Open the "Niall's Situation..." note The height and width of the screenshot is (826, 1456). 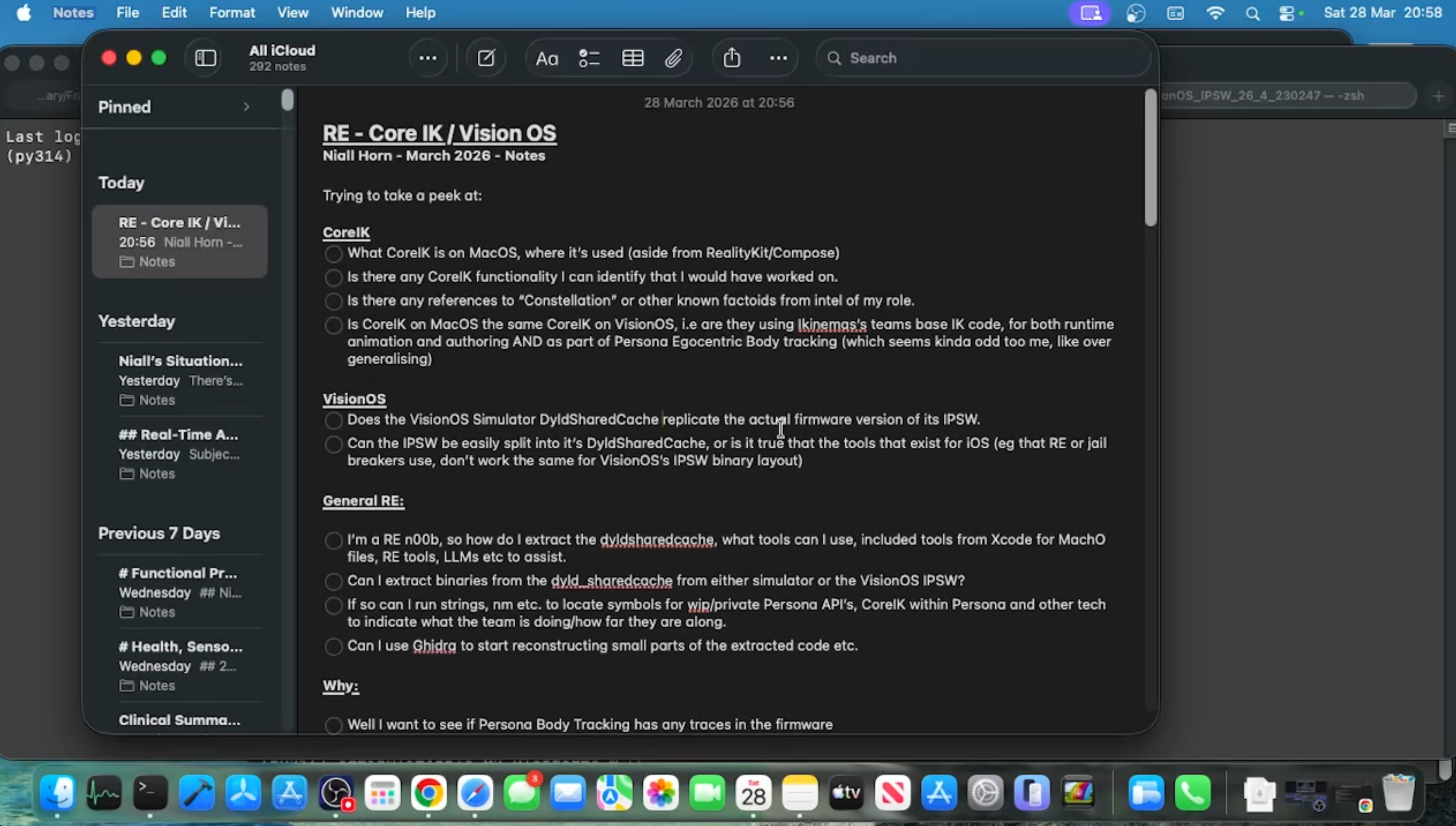[180, 380]
